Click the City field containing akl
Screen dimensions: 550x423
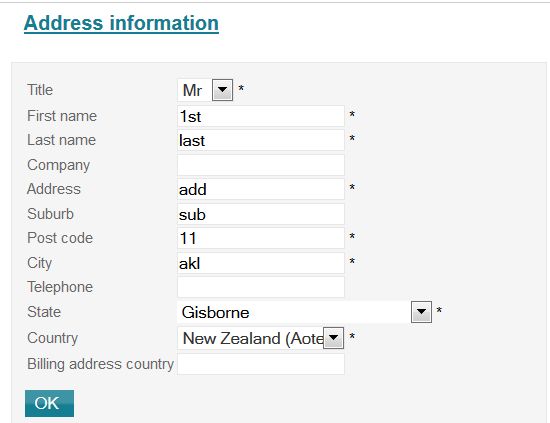pos(261,263)
